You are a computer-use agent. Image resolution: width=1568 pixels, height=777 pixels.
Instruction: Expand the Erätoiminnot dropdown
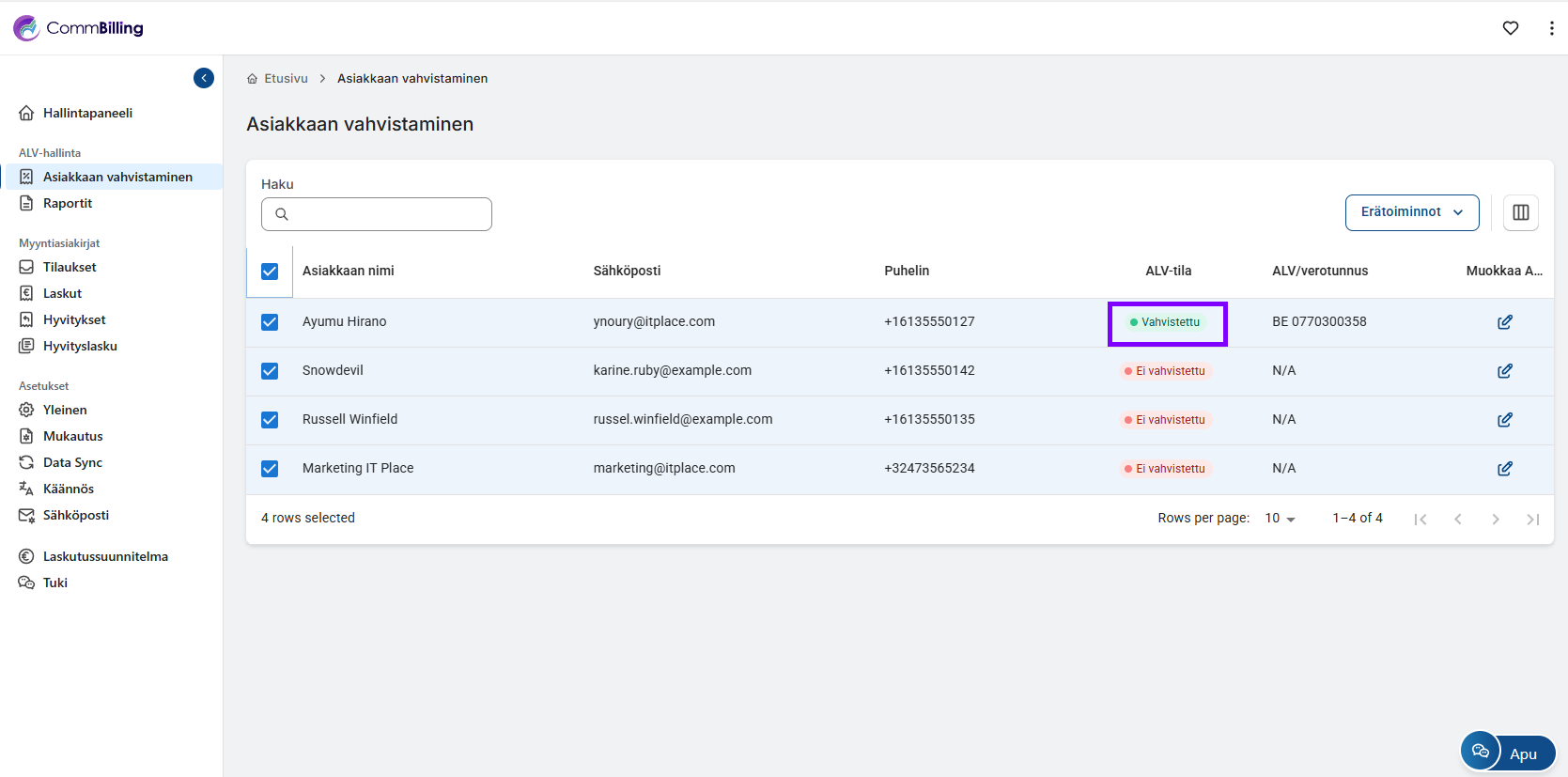[x=1411, y=212]
